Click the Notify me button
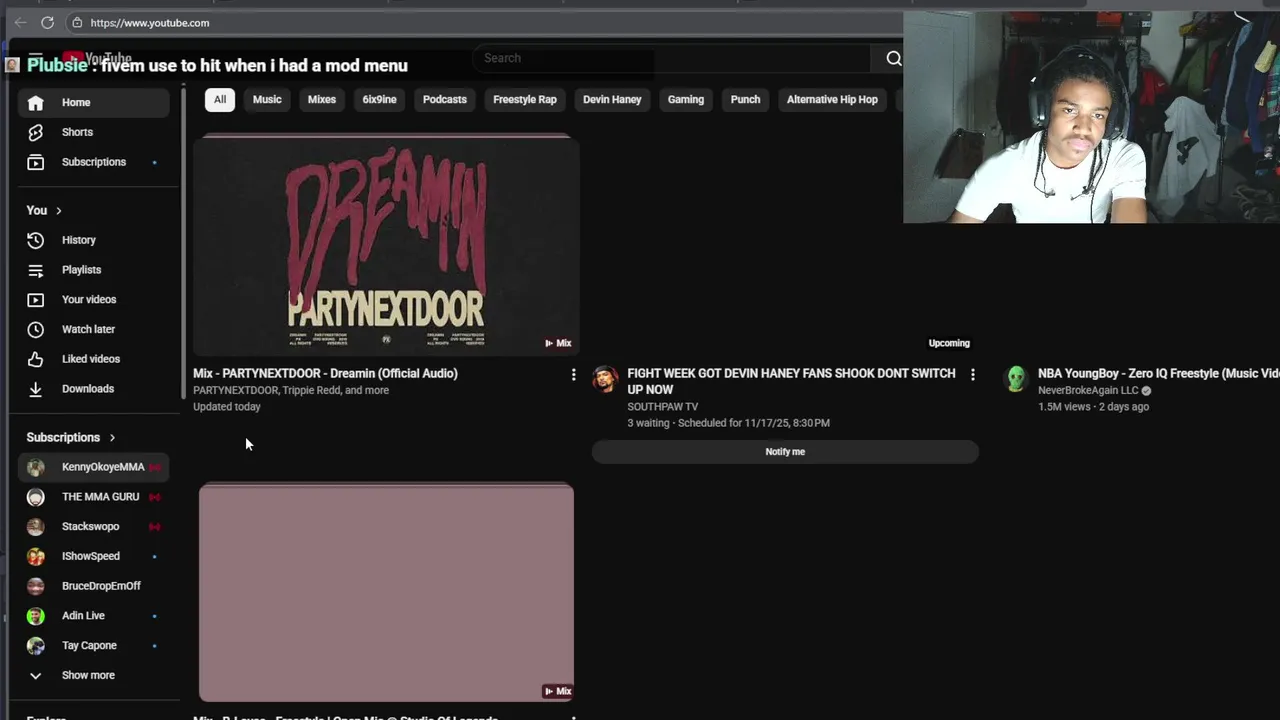The width and height of the screenshot is (1280, 720). 785,452
